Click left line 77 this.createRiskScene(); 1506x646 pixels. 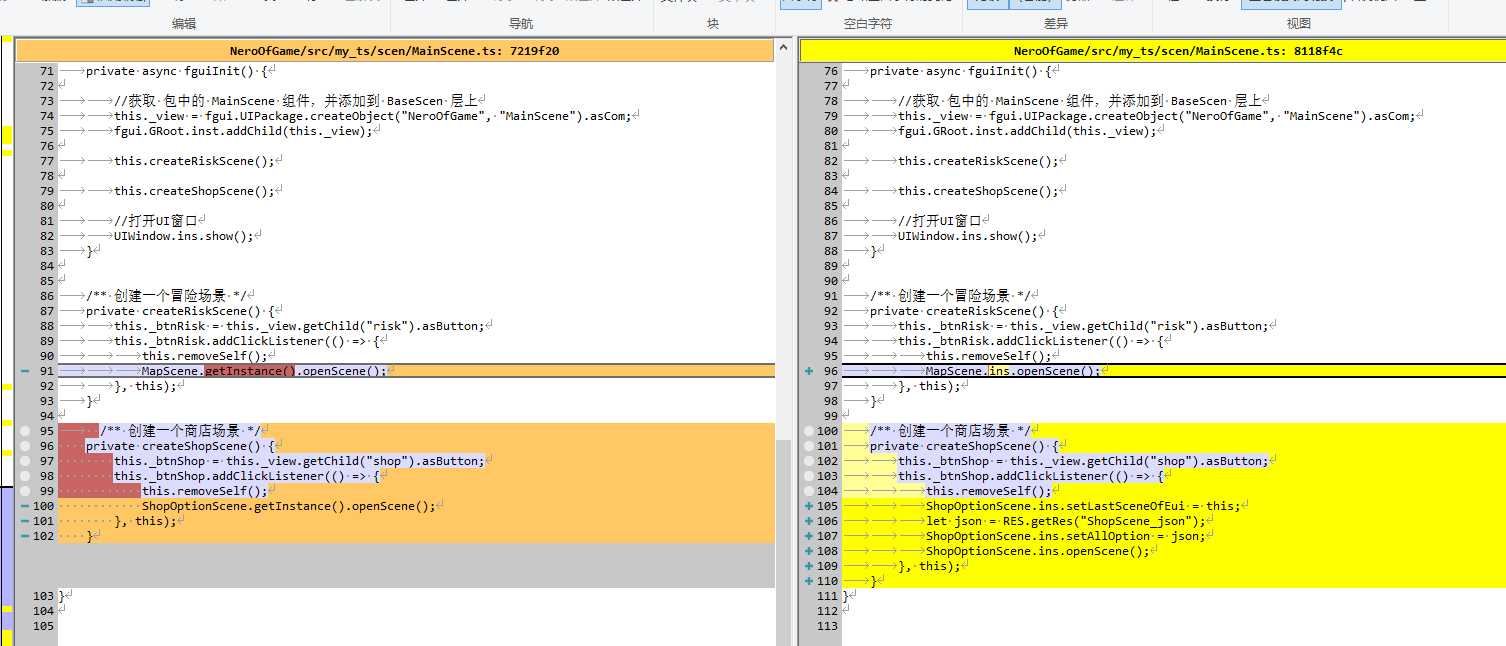coord(194,161)
